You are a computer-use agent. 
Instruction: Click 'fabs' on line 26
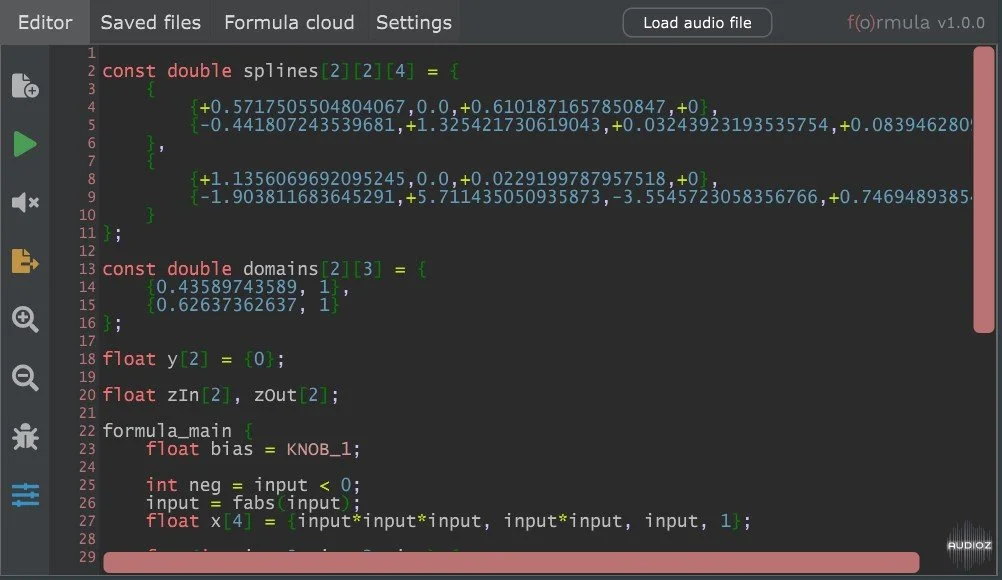pyautogui.click(x=253, y=503)
